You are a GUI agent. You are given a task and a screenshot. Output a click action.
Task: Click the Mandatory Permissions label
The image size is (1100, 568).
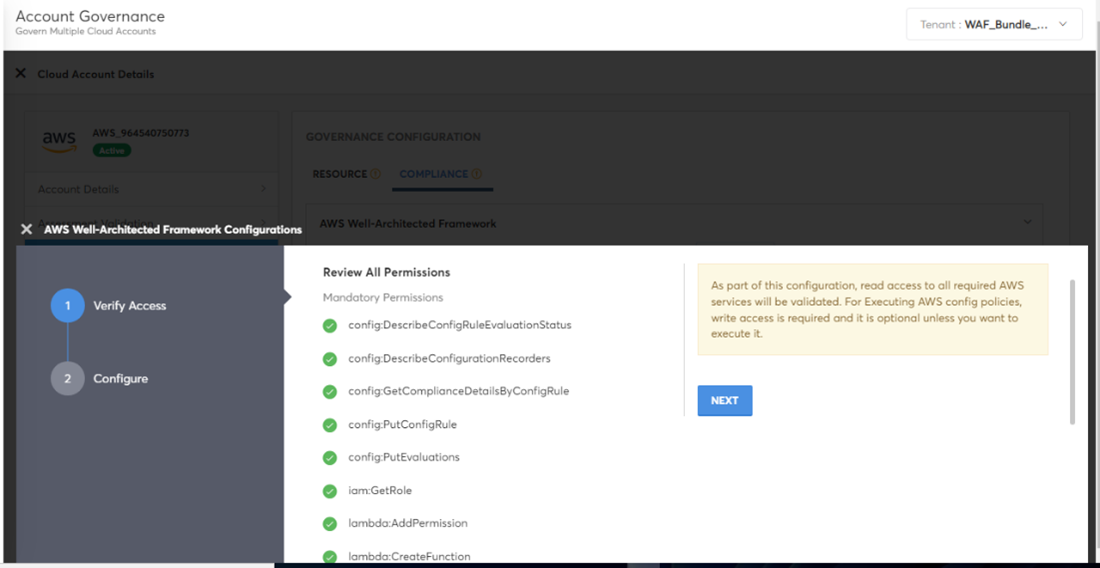click(x=383, y=297)
